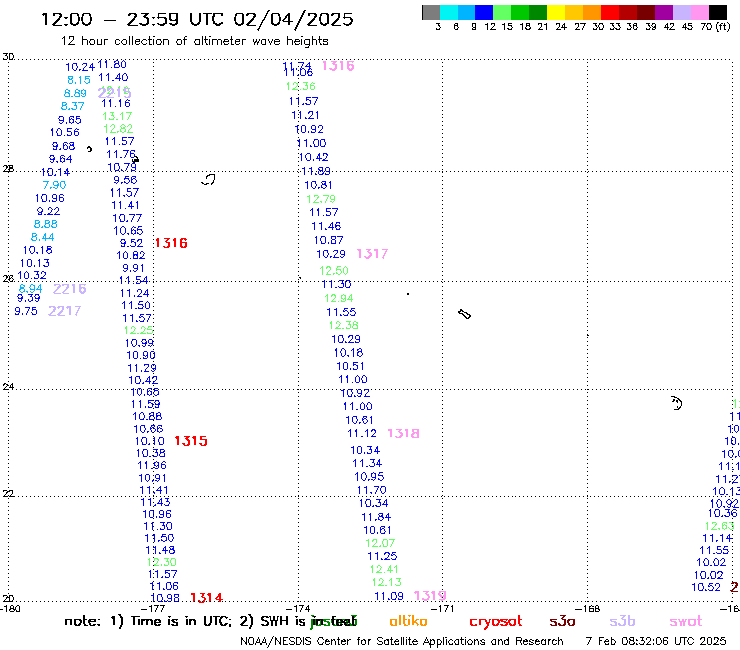The image size is (740, 650).
Task: Click the wave height value '12.36'
Action: [x=301, y=86]
